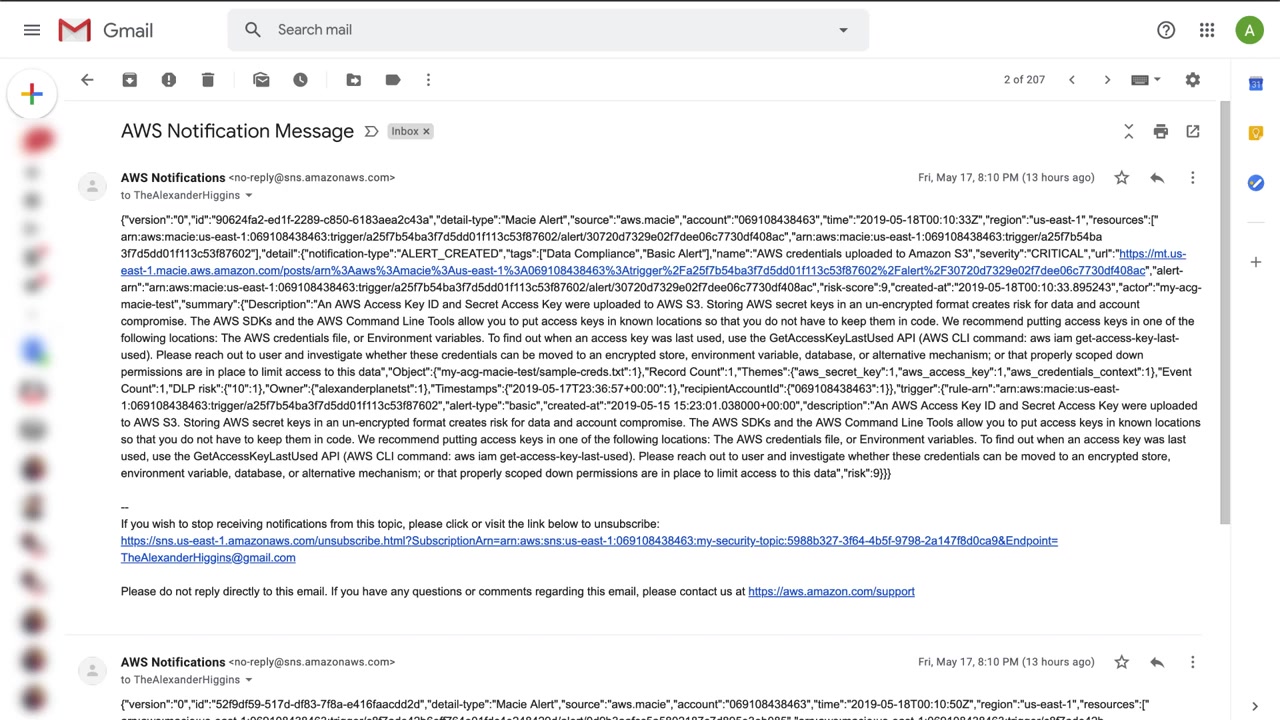Toggle the side panel with bottom chevron
1280x720 pixels.
(x=1255, y=706)
